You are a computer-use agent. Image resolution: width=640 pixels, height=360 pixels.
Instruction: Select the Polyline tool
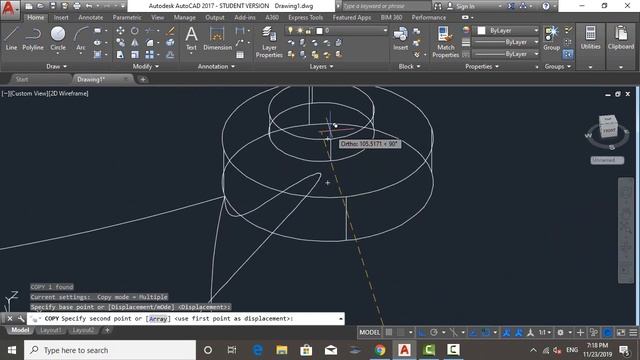pyautogui.click(x=33, y=39)
